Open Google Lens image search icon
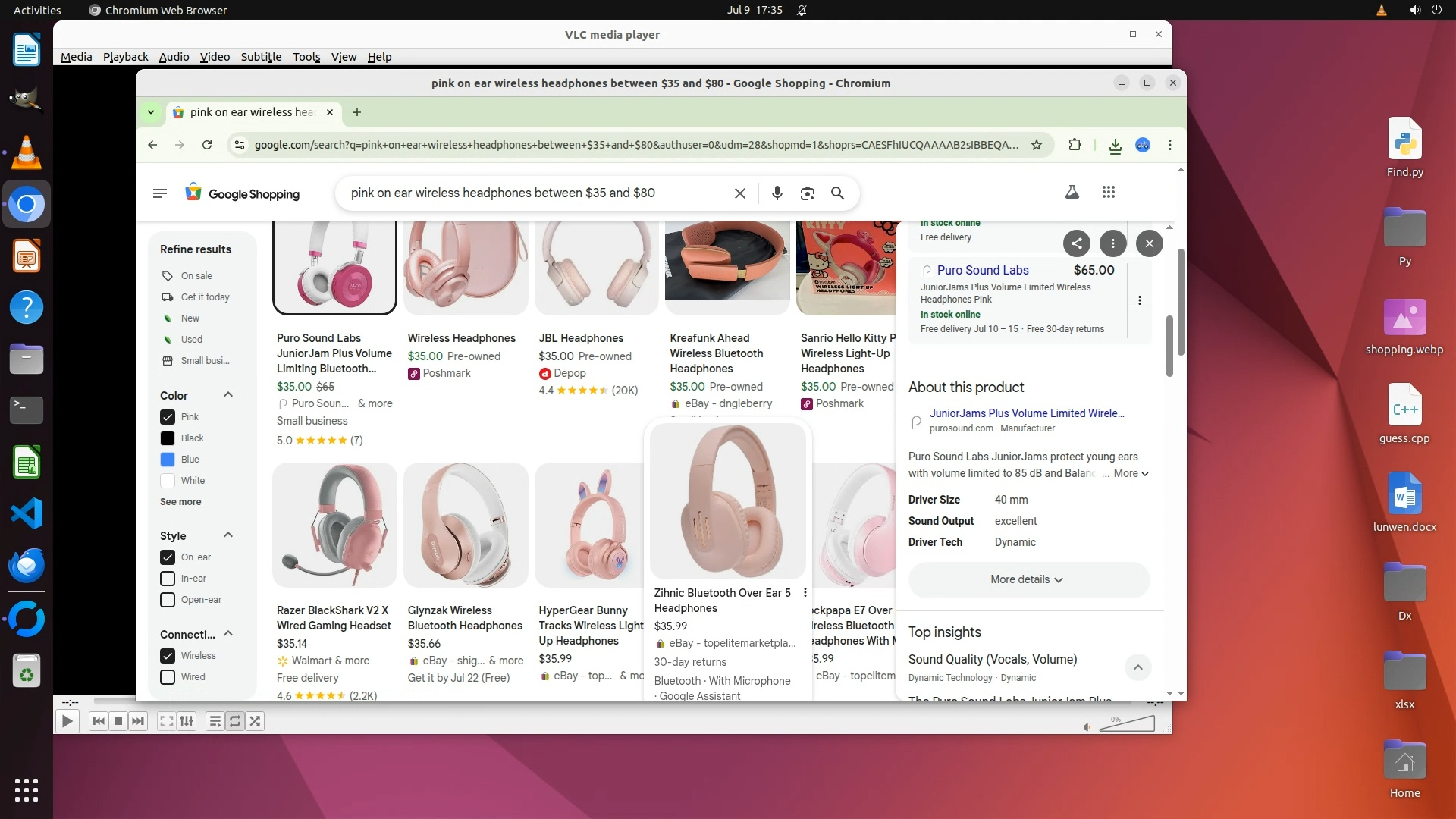The width and height of the screenshot is (1456, 819). (x=807, y=193)
